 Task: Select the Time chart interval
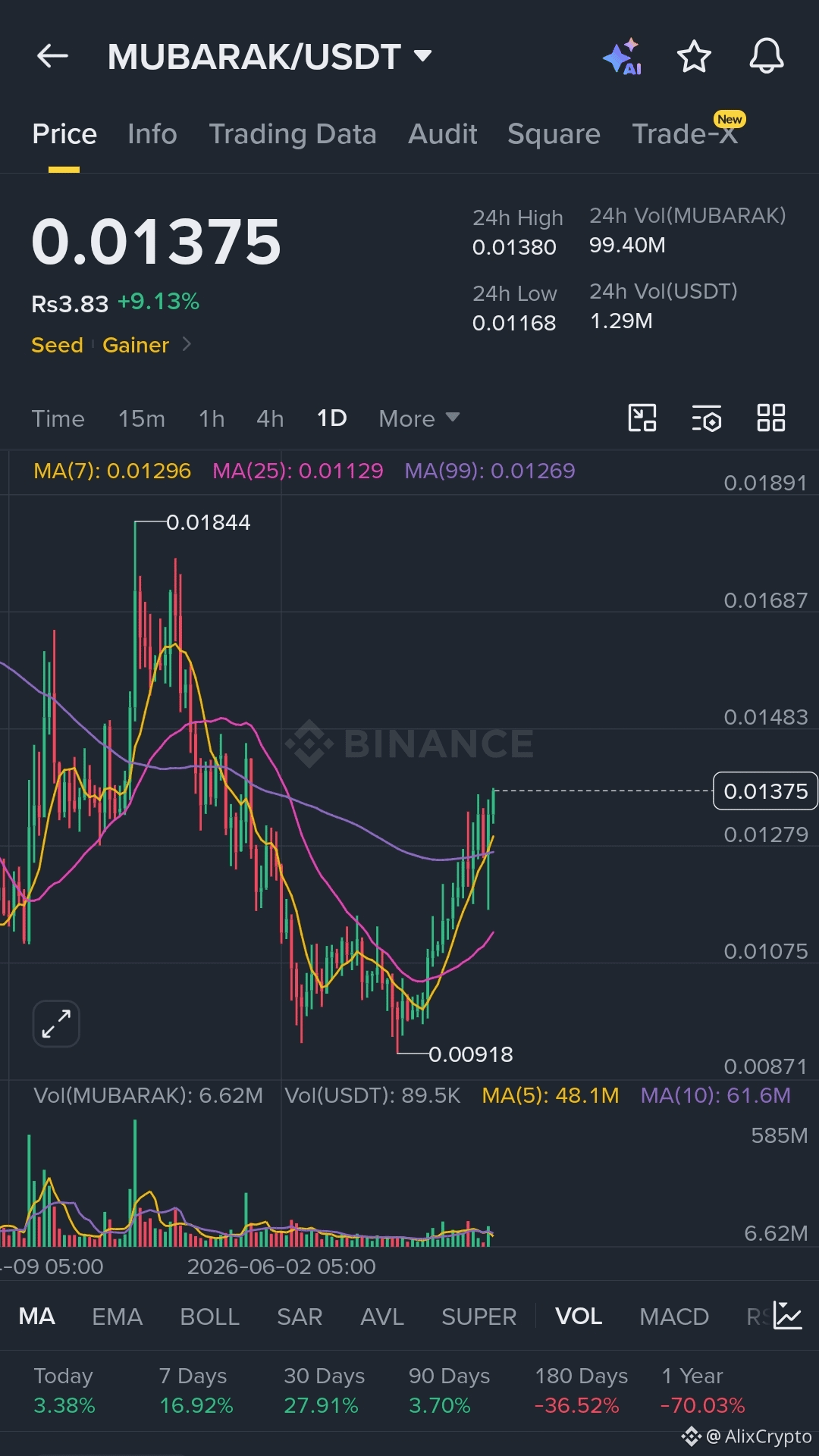coord(58,418)
